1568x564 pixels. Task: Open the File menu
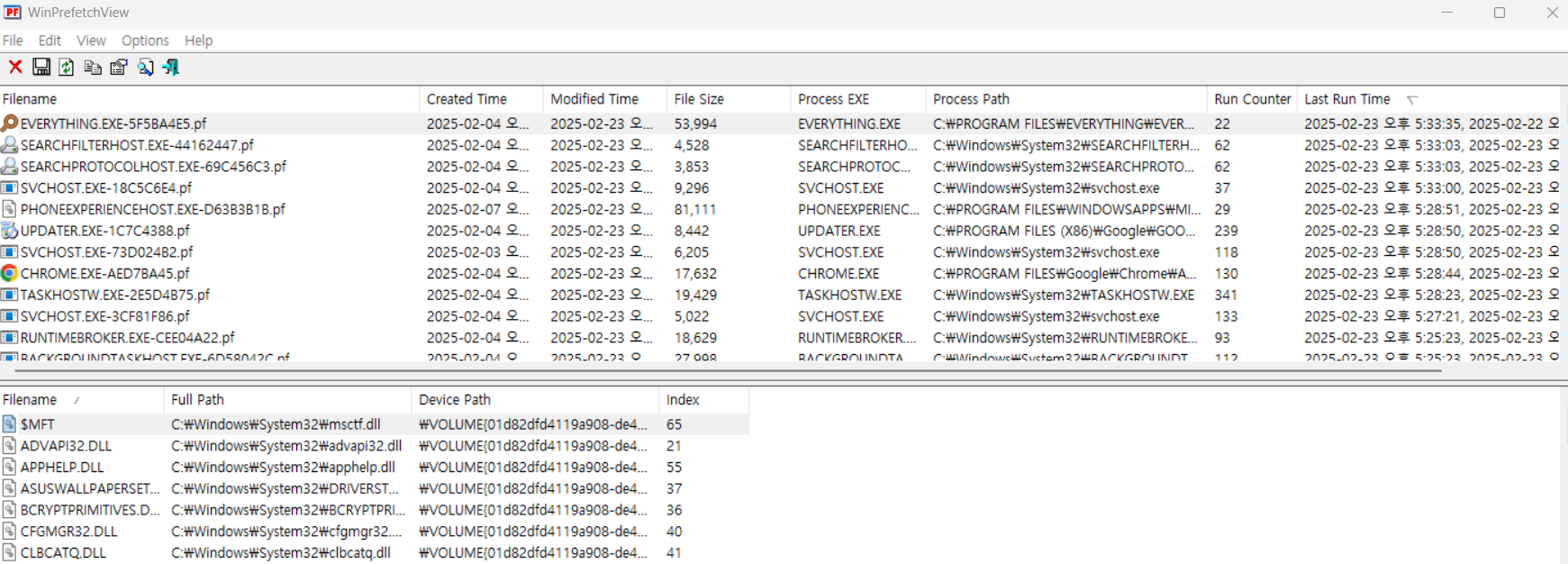[x=13, y=41]
